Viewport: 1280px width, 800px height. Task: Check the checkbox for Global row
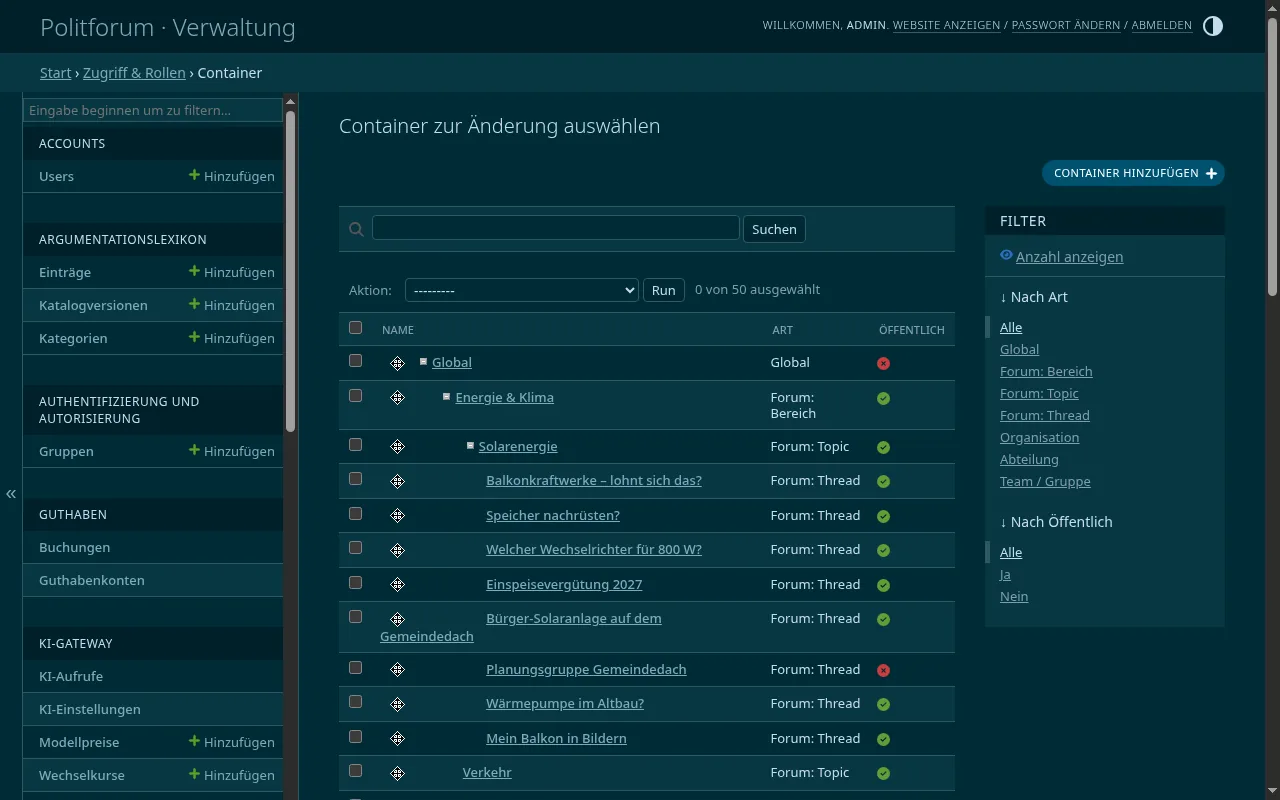355,360
